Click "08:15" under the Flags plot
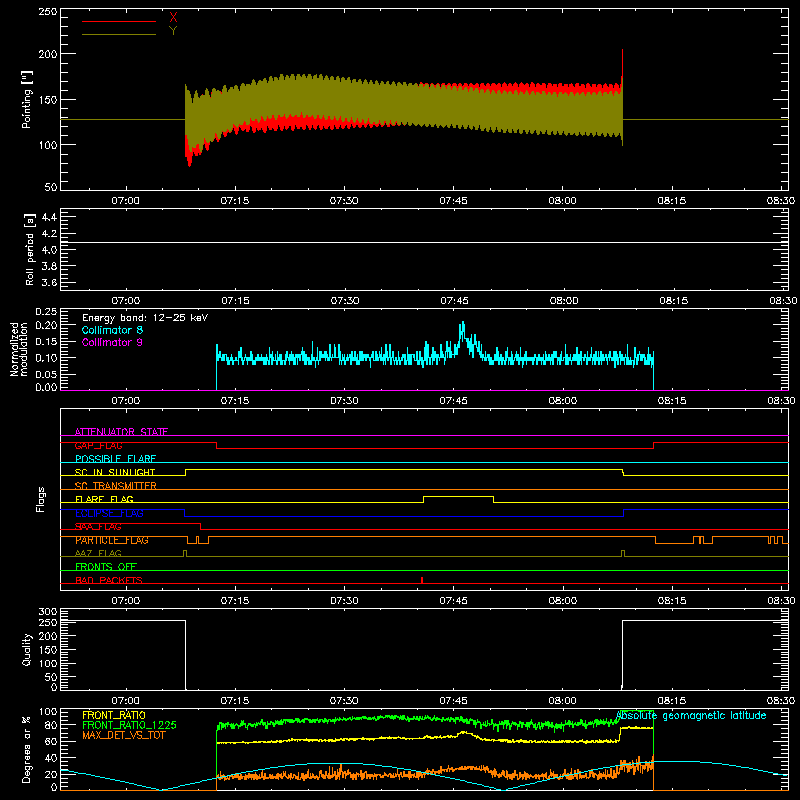Image resolution: width=800 pixels, height=800 pixels. click(671, 601)
